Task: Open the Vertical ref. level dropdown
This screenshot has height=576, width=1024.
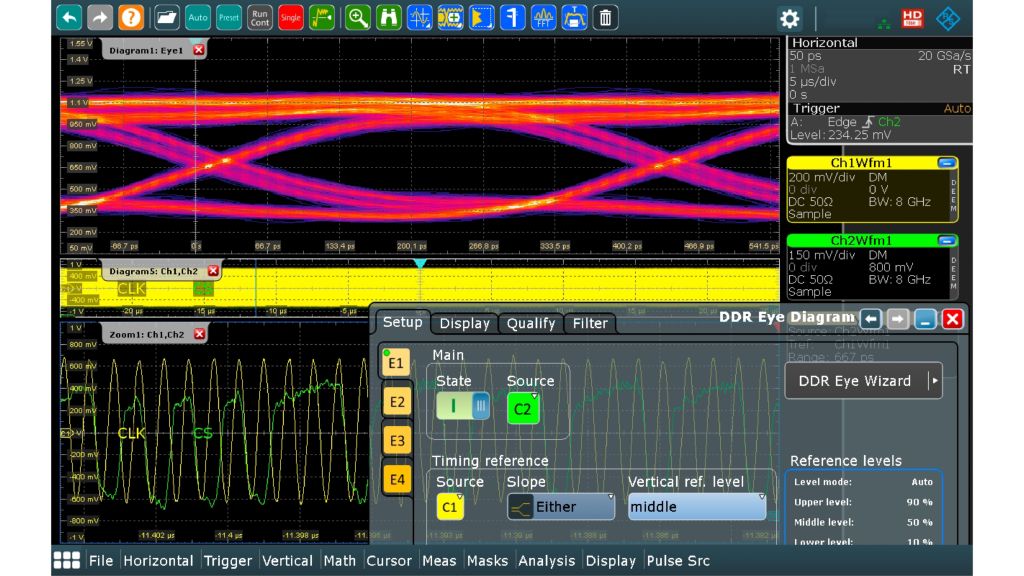Action: (696, 506)
